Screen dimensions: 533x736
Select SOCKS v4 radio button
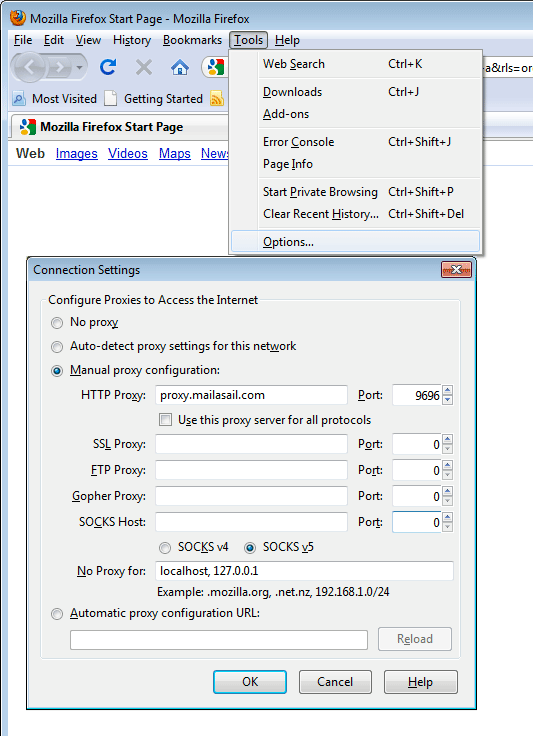(x=165, y=548)
